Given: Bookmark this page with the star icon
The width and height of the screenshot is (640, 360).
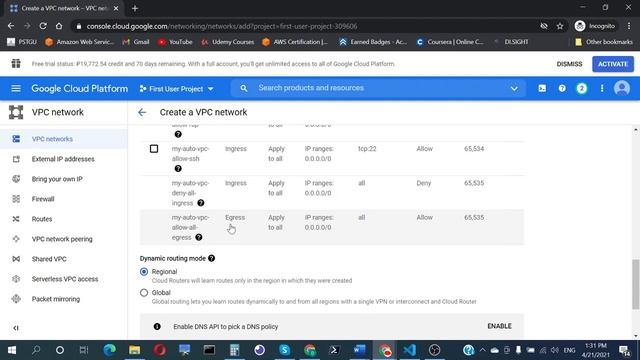Looking at the screenshot, I should click(560, 26).
